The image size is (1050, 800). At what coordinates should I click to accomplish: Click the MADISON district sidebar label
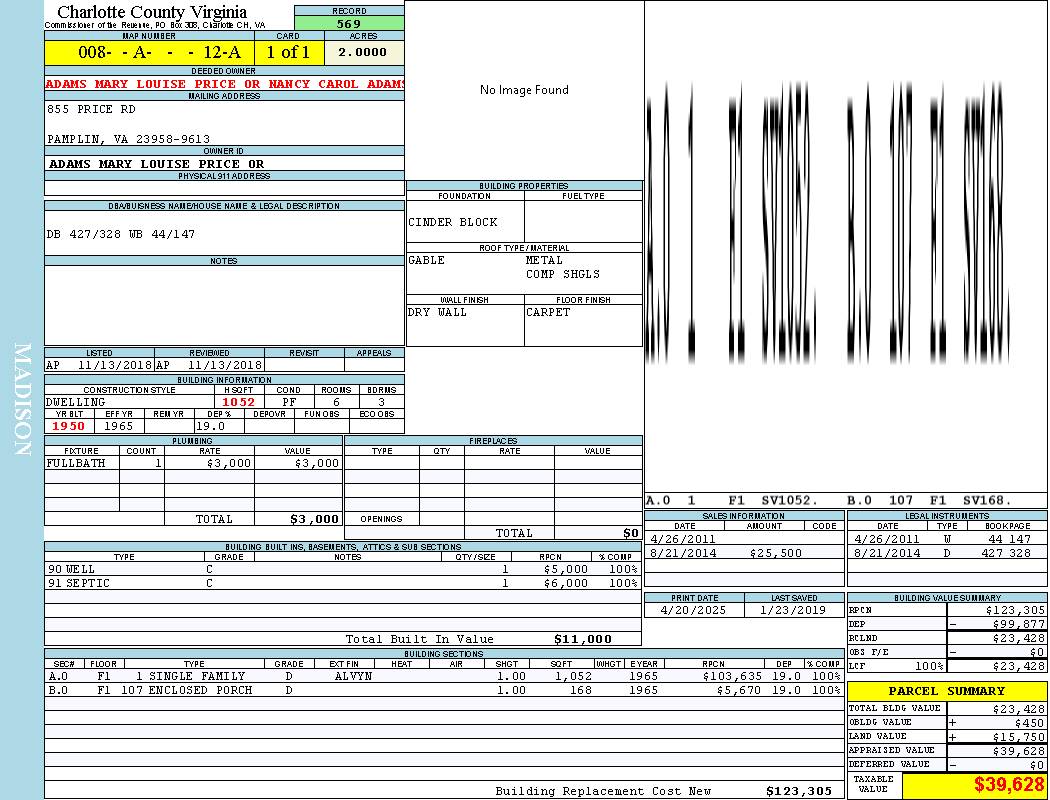point(22,400)
